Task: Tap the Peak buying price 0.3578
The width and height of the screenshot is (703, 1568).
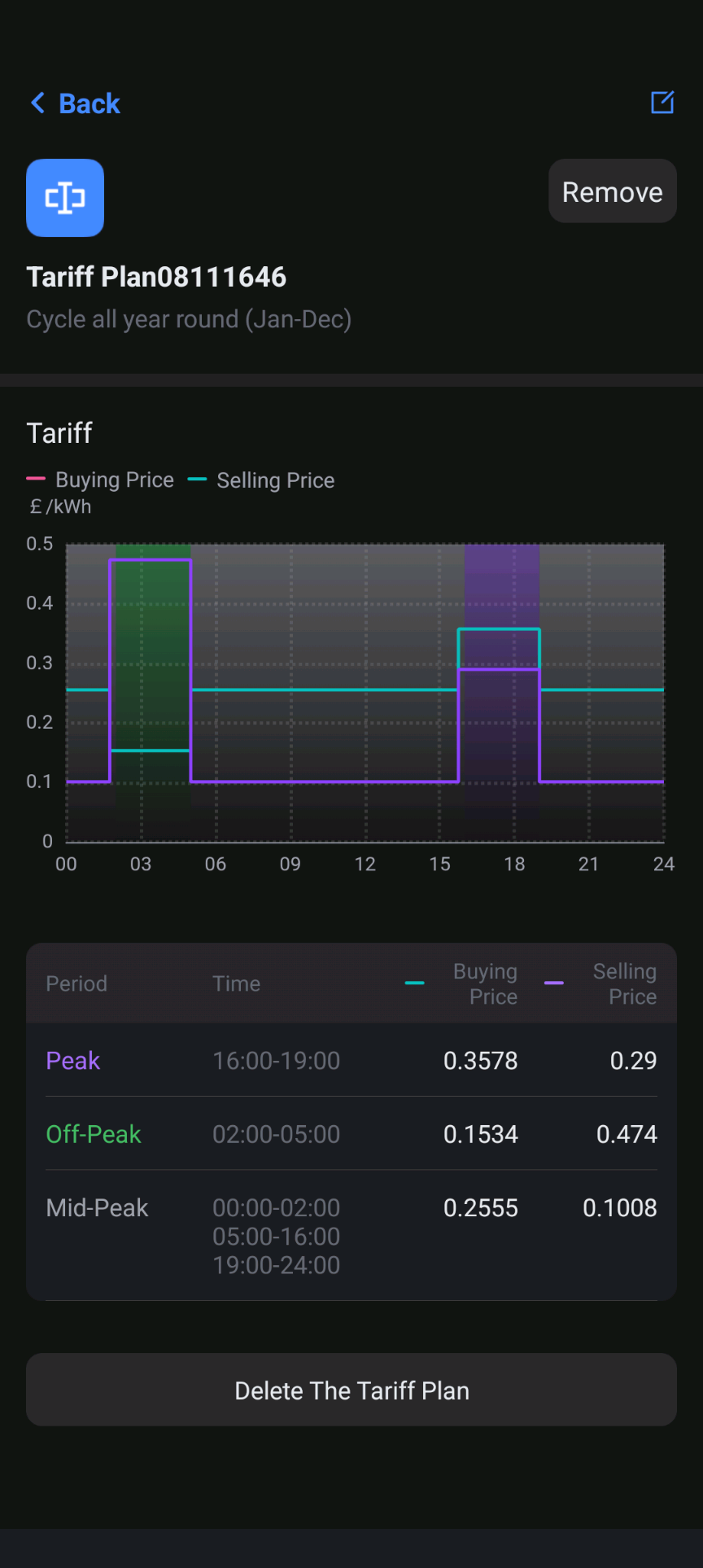Action: click(481, 1061)
